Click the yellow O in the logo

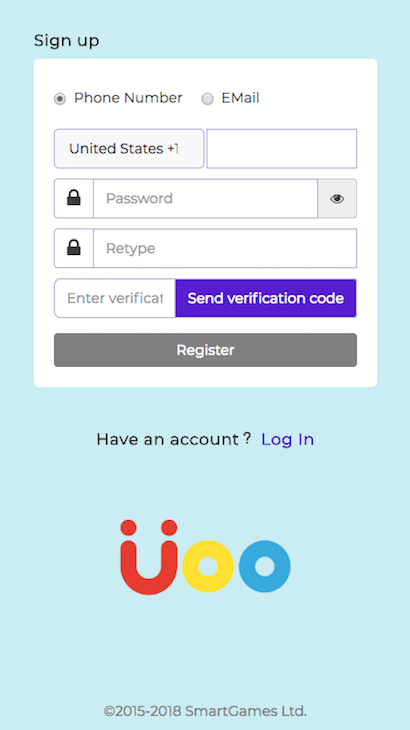(x=208, y=566)
